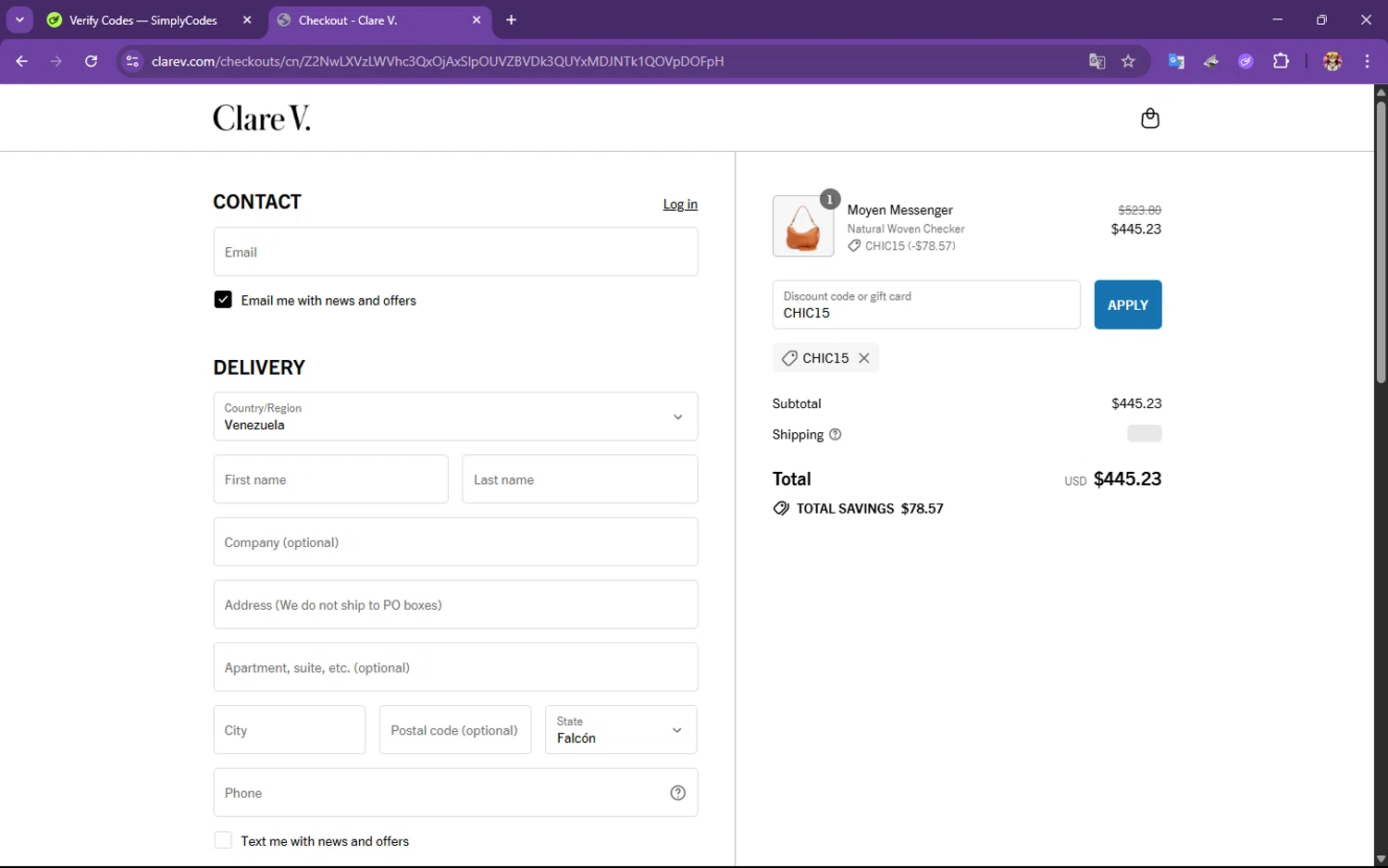Screen dimensions: 1388x868
Task: Focus the Phone field
Action: click(x=455, y=793)
